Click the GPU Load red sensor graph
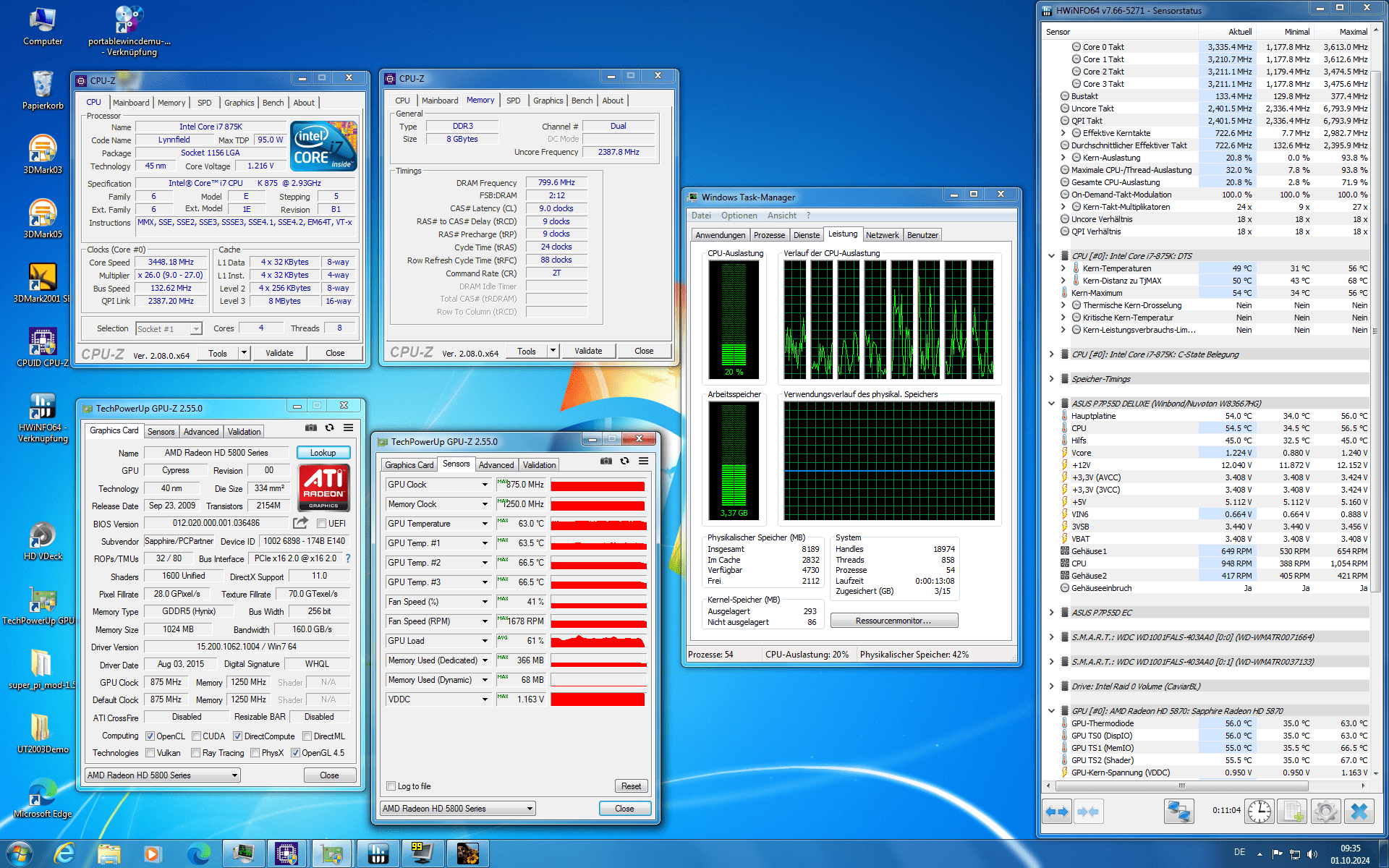 pyautogui.click(x=598, y=641)
